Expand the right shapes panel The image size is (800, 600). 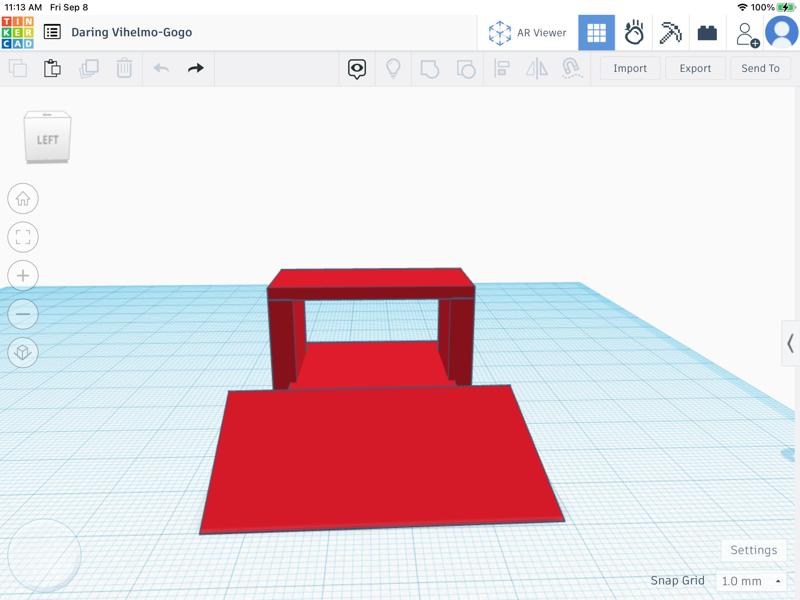tap(790, 343)
